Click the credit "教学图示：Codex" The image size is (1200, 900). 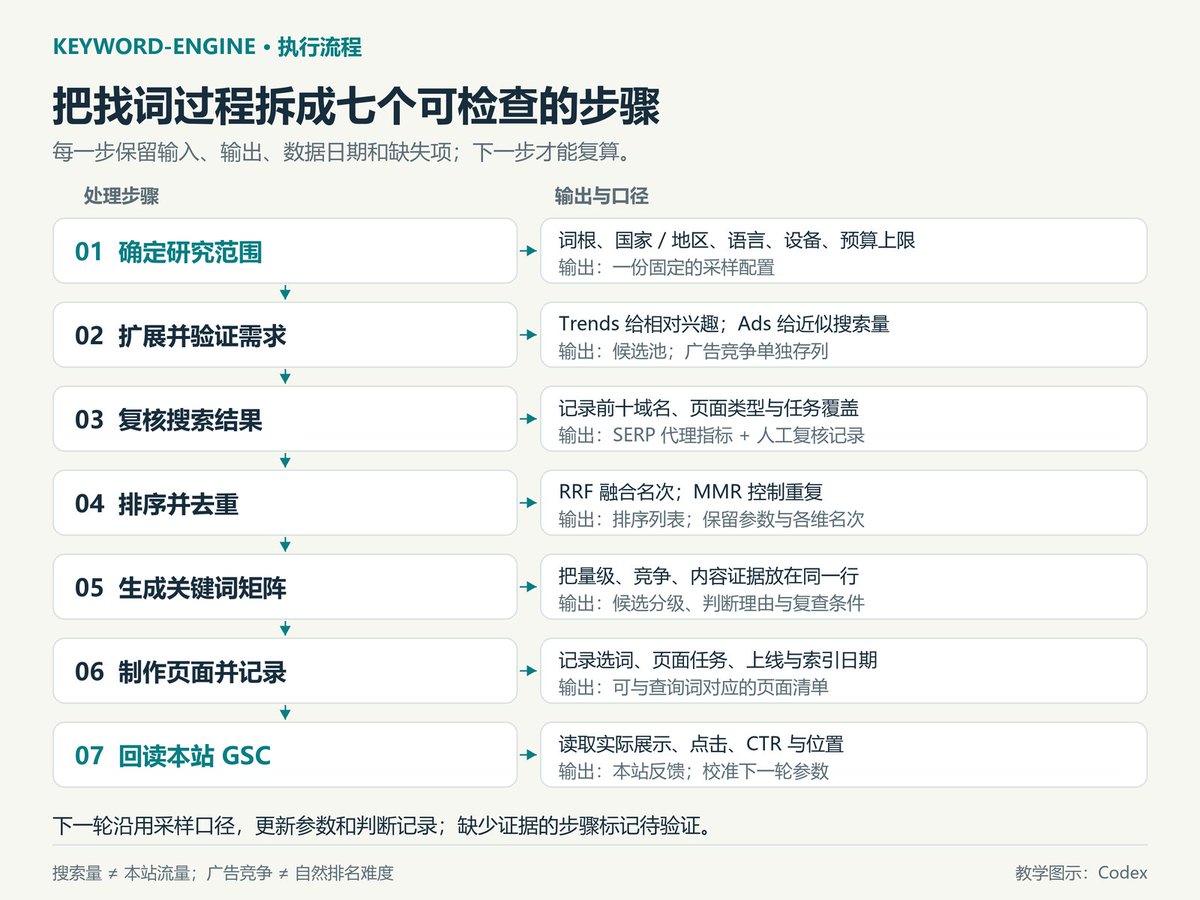1081,873
